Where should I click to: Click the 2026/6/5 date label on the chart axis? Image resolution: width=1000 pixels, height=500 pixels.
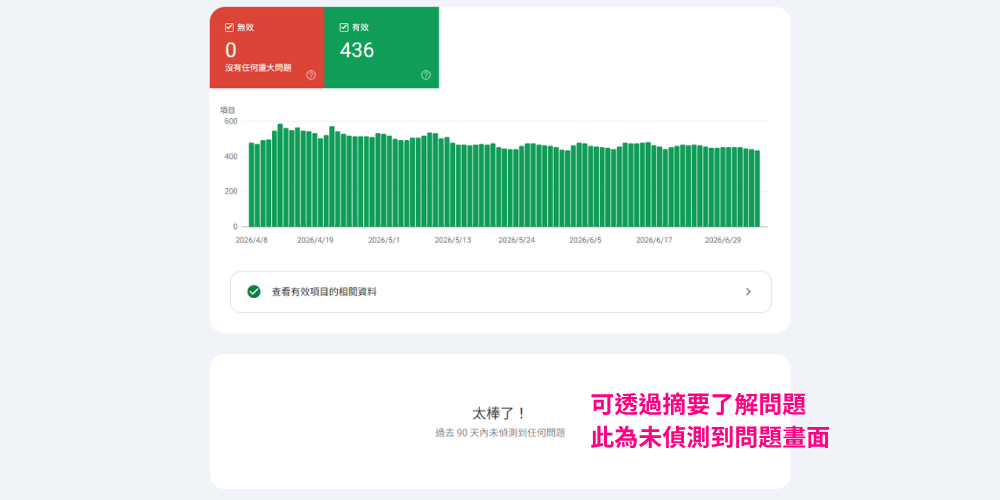(x=585, y=240)
